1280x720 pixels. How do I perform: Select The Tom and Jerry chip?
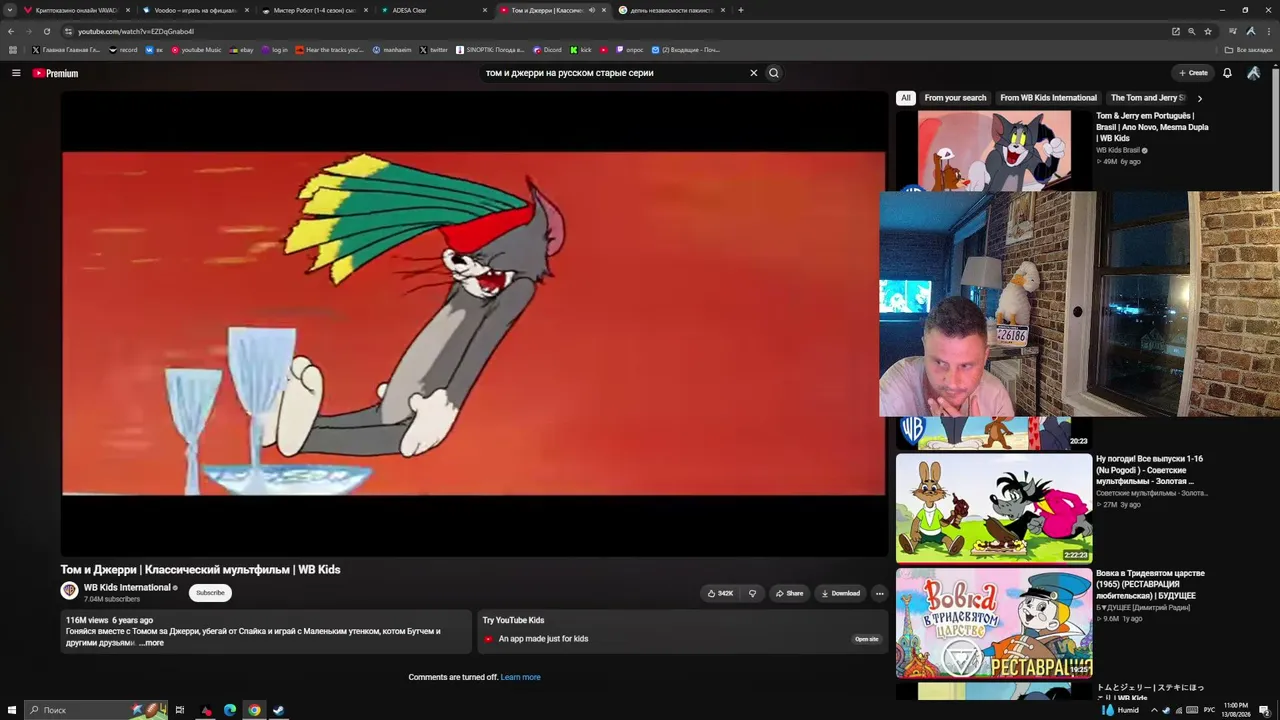[x=1147, y=98]
